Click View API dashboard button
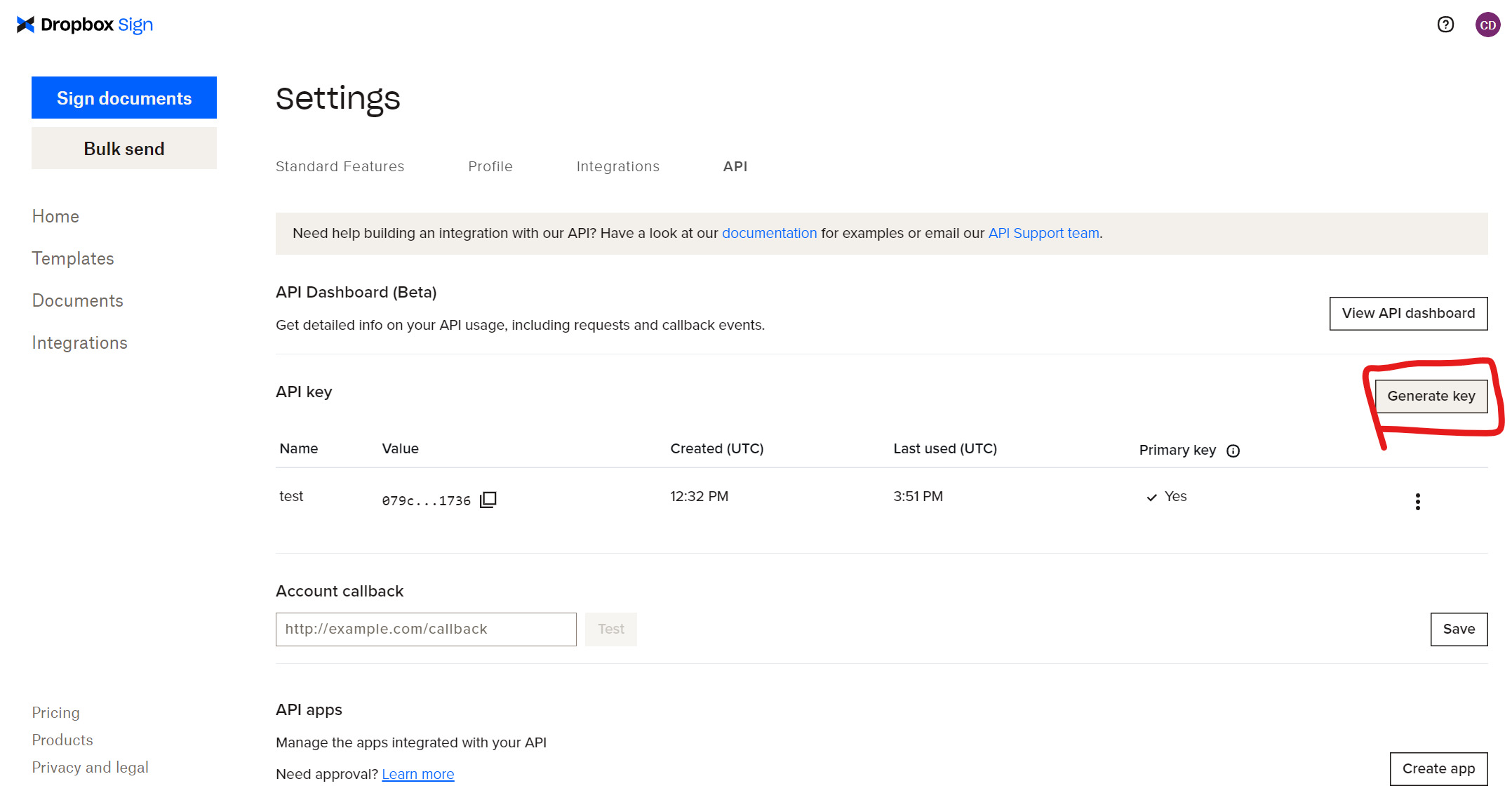 click(1407, 313)
